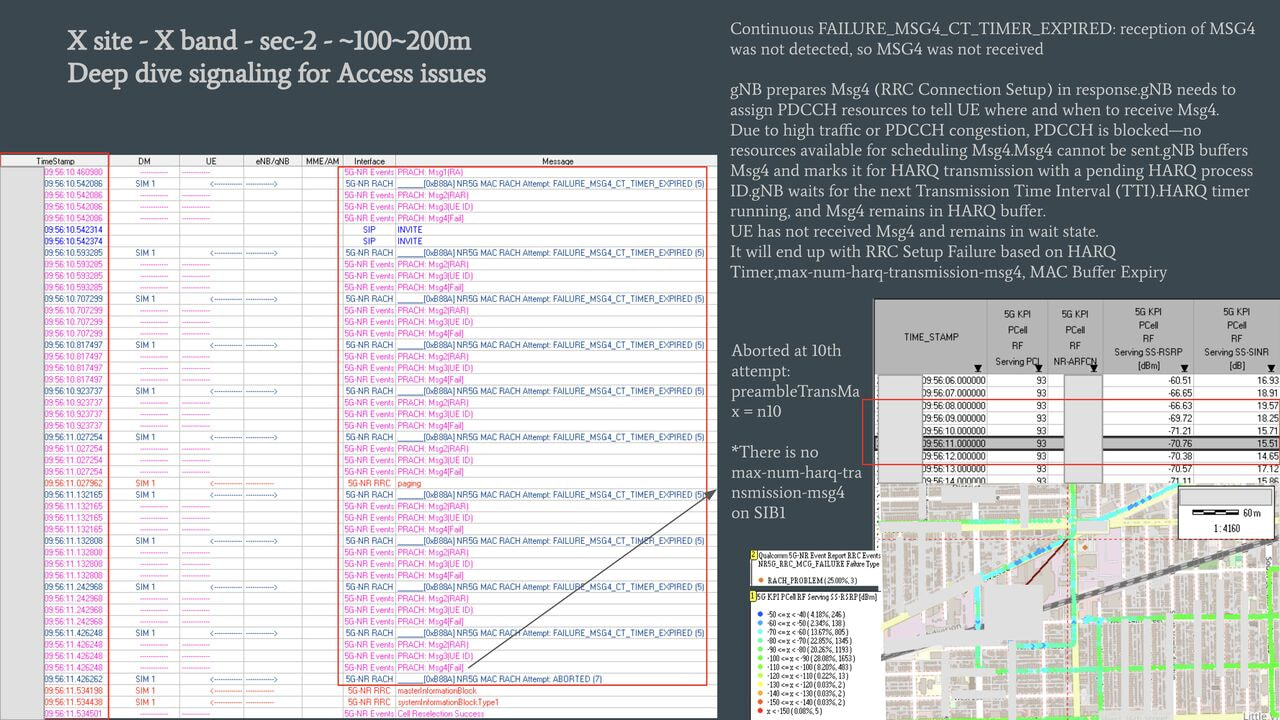Click the green -100<=x<-90 legend dot
This screenshot has width=1280, height=720.
point(762,659)
